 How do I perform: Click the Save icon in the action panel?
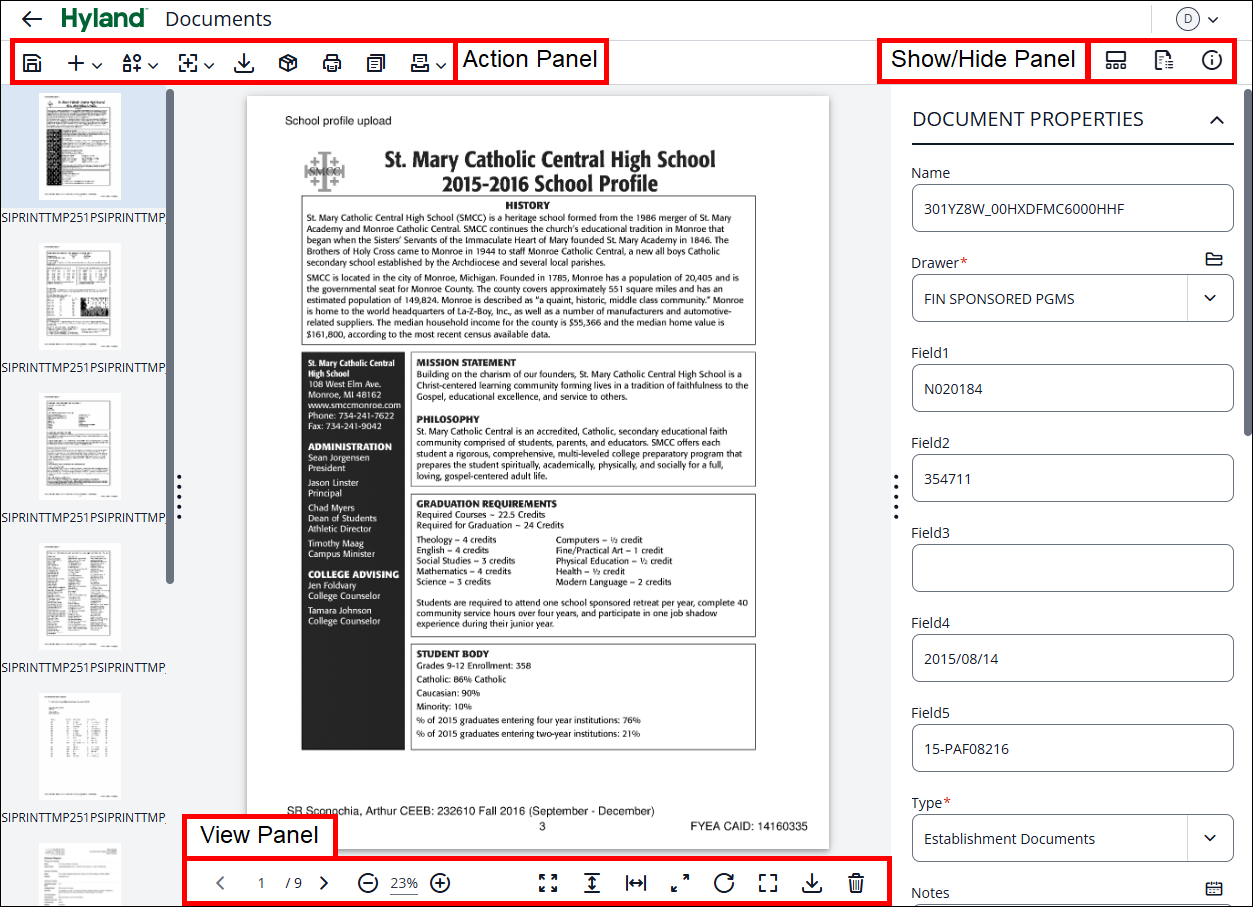32,63
